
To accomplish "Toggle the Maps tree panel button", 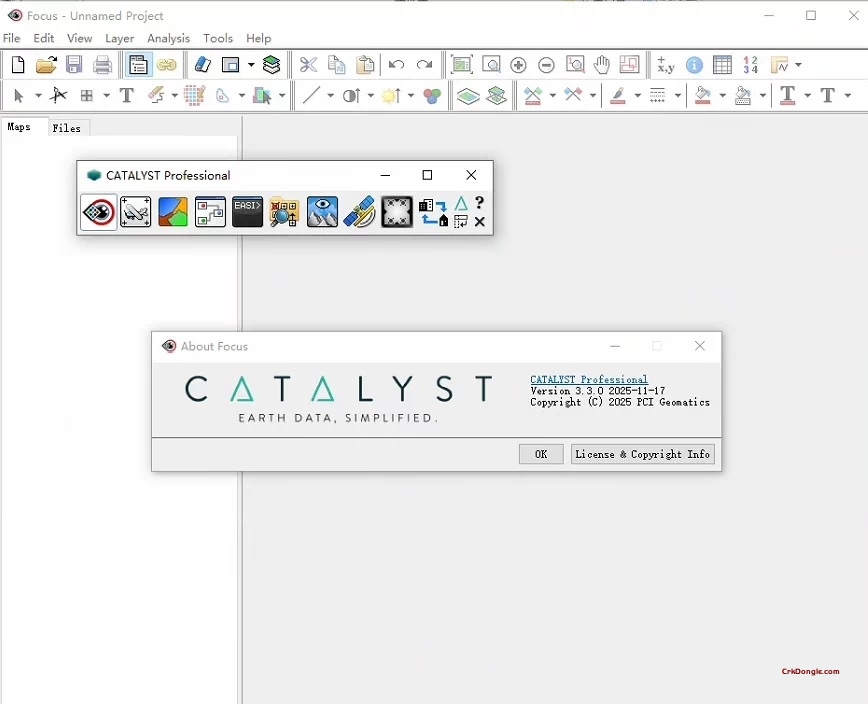I will (x=138, y=65).
